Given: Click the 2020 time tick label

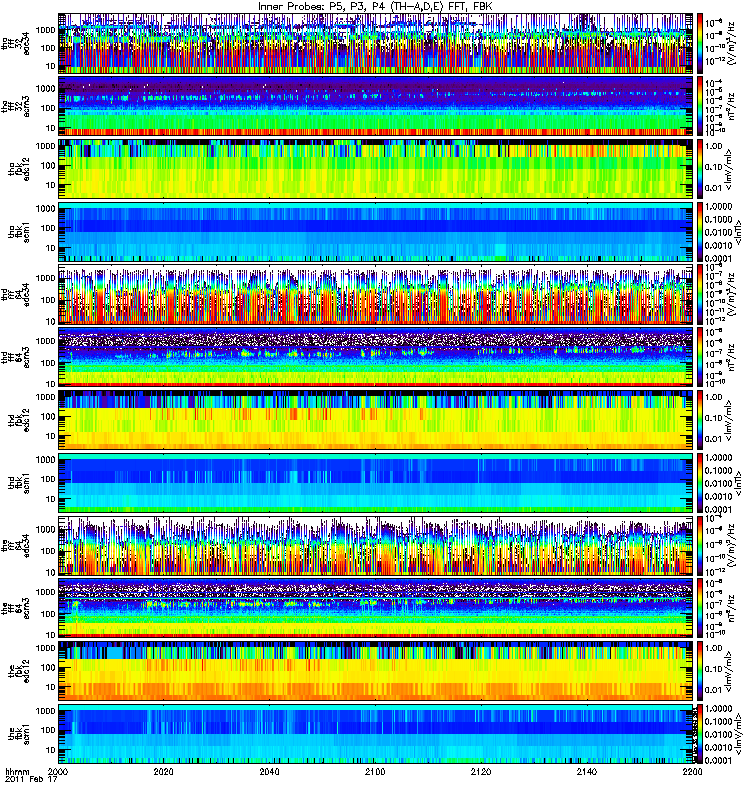Looking at the screenshot, I should point(164,771).
